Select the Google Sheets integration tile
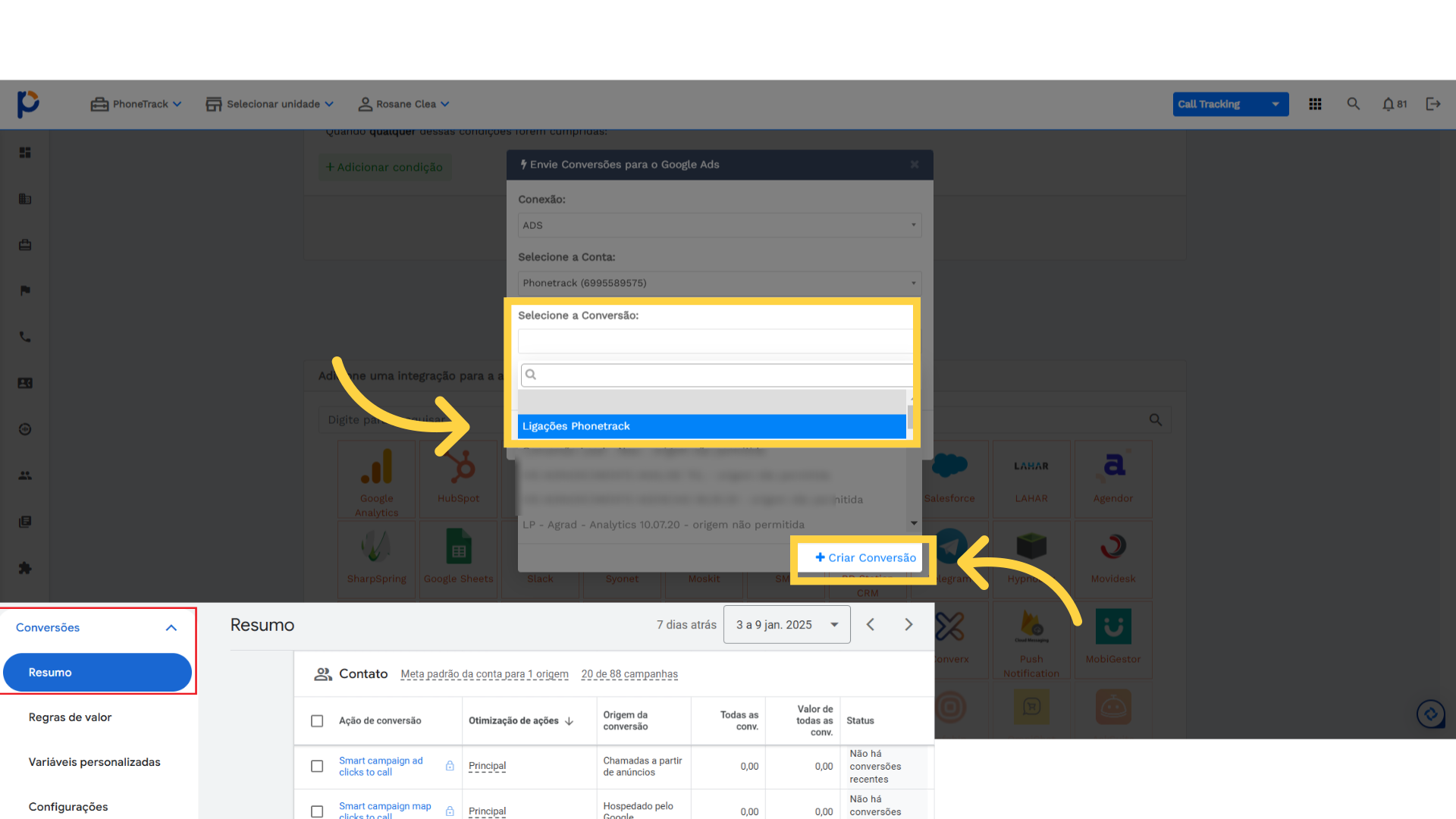Viewport: 1456px width, 819px height. pos(458,560)
